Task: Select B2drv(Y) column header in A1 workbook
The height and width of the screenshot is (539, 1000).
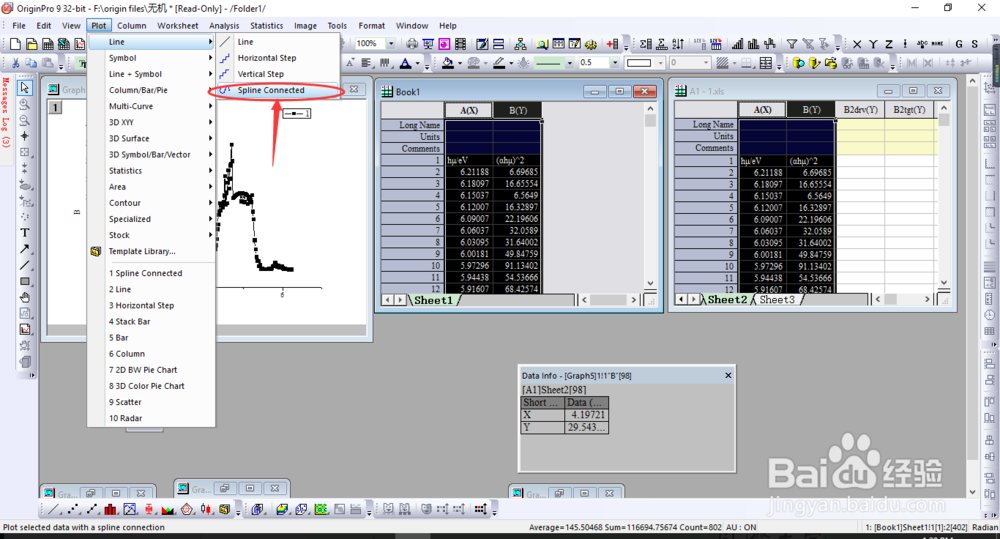Action: click(860, 110)
